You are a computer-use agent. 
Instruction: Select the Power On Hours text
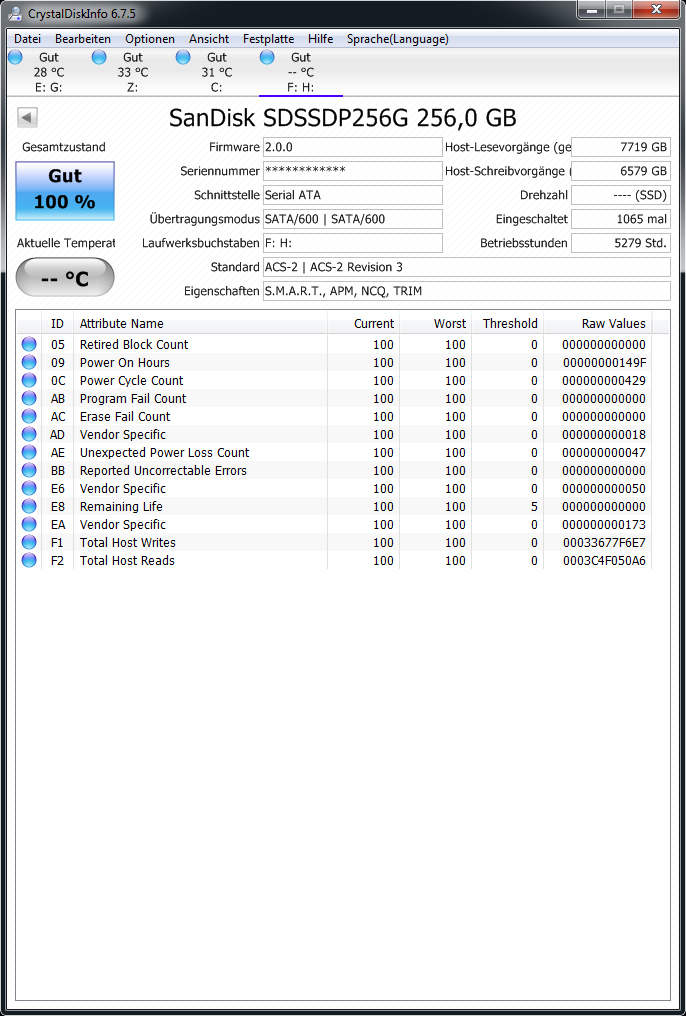click(x=125, y=363)
